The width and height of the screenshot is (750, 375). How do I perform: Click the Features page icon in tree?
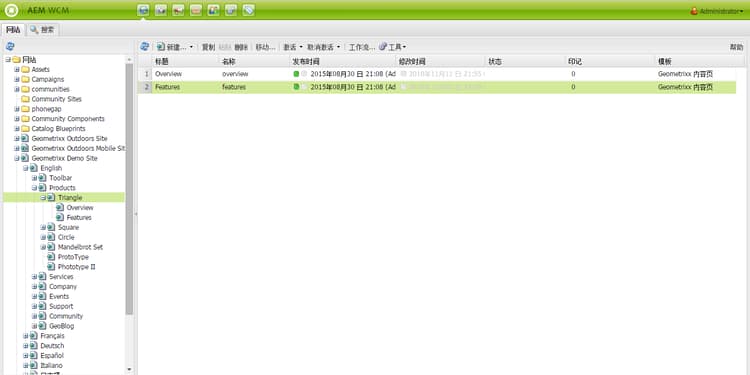(x=60, y=217)
